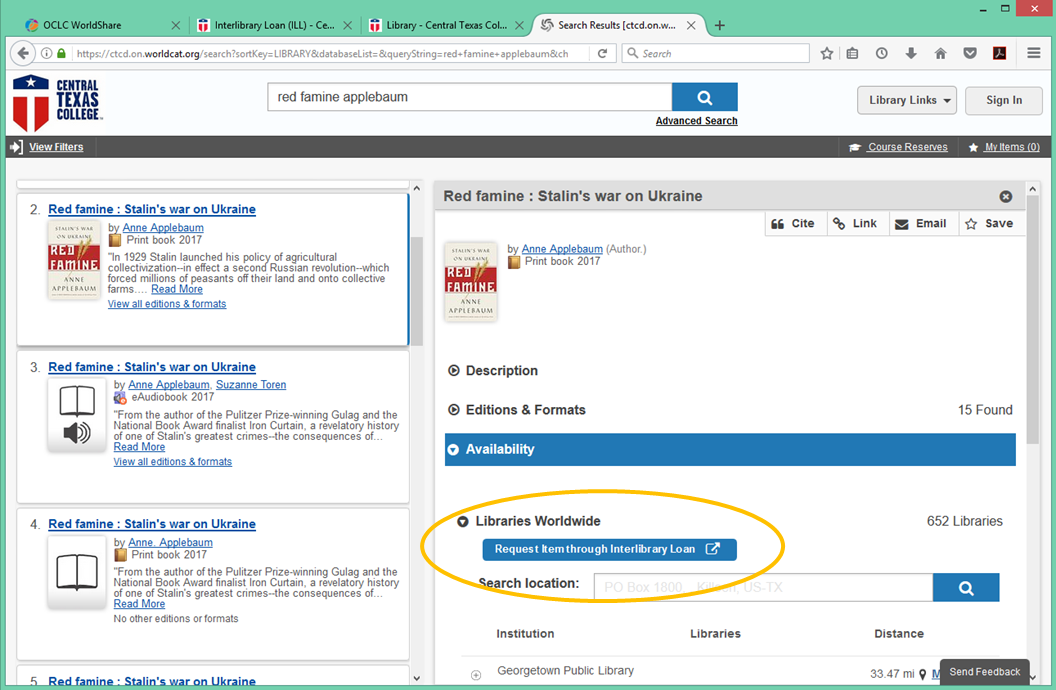Click the Central Texas College logo
The width and height of the screenshot is (1056, 690).
point(58,102)
